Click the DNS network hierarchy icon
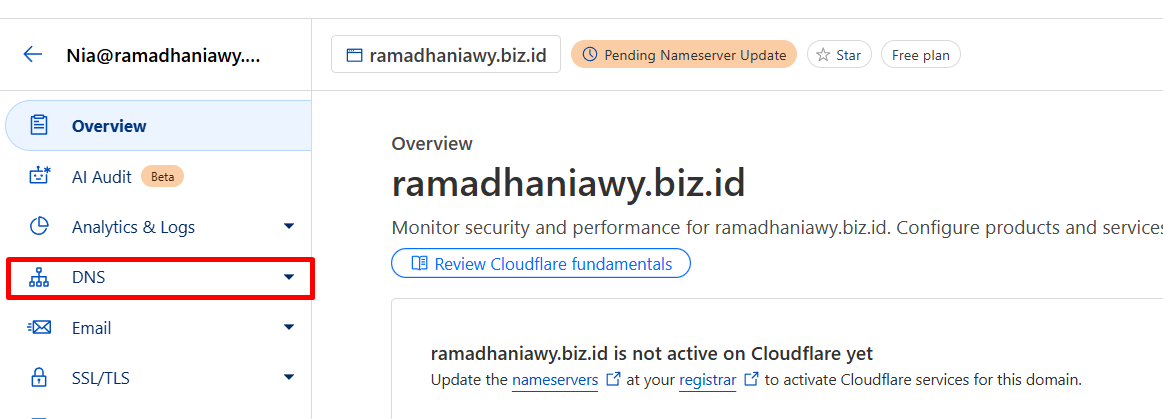 [39, 277]
